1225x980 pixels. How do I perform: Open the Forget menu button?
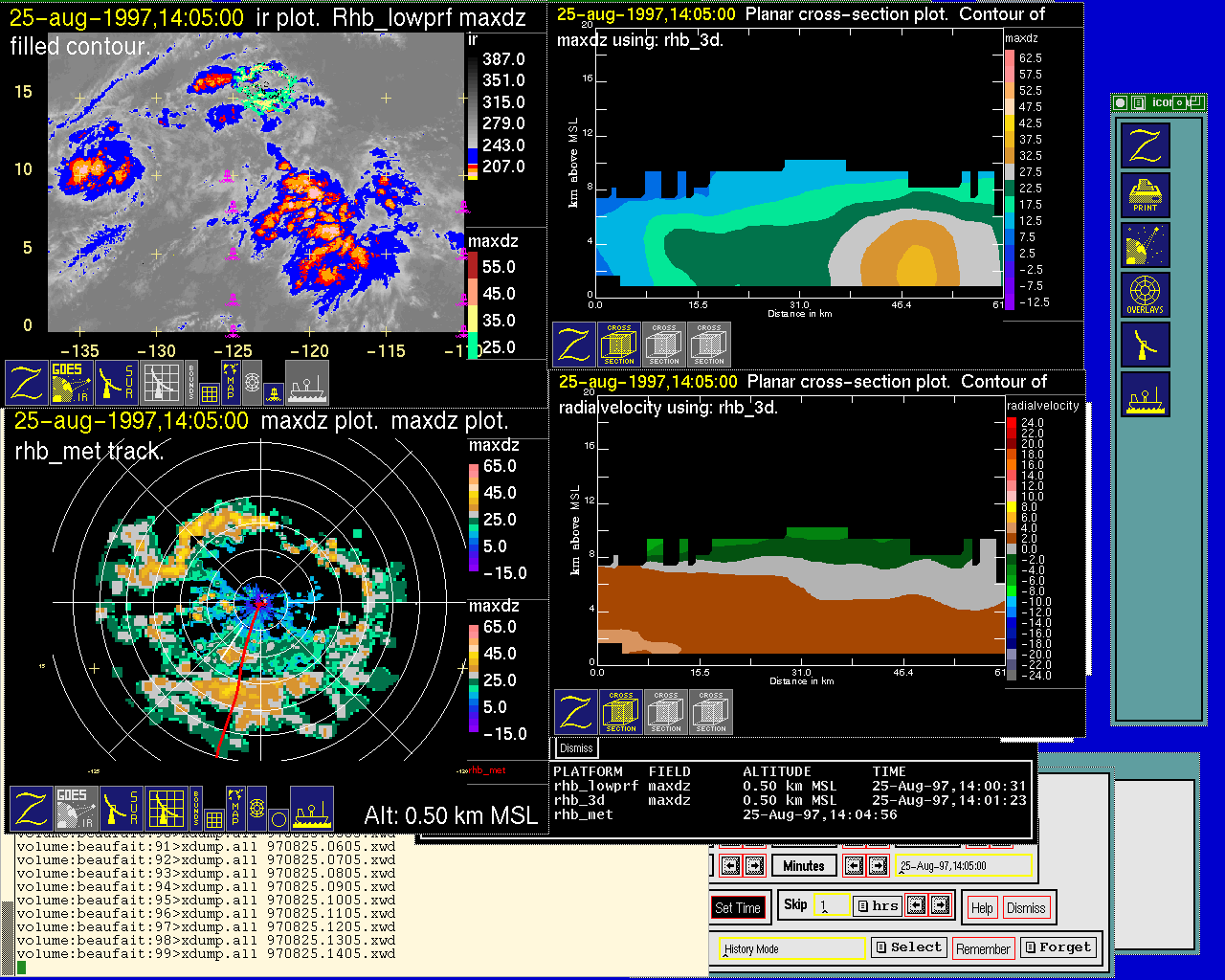(x=1057, y=947)
